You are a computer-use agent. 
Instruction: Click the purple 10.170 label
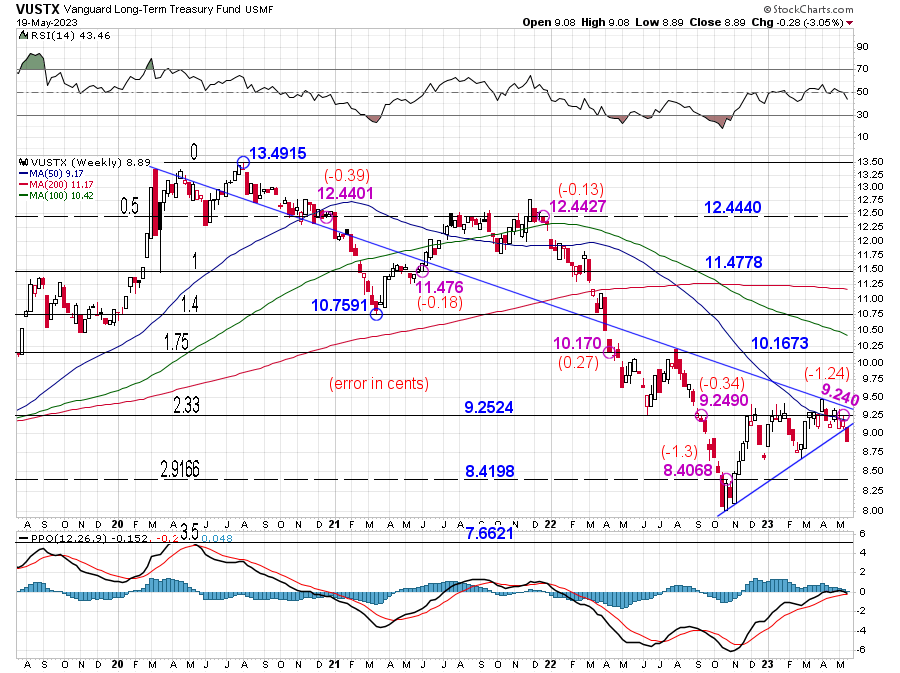(577, 343)
